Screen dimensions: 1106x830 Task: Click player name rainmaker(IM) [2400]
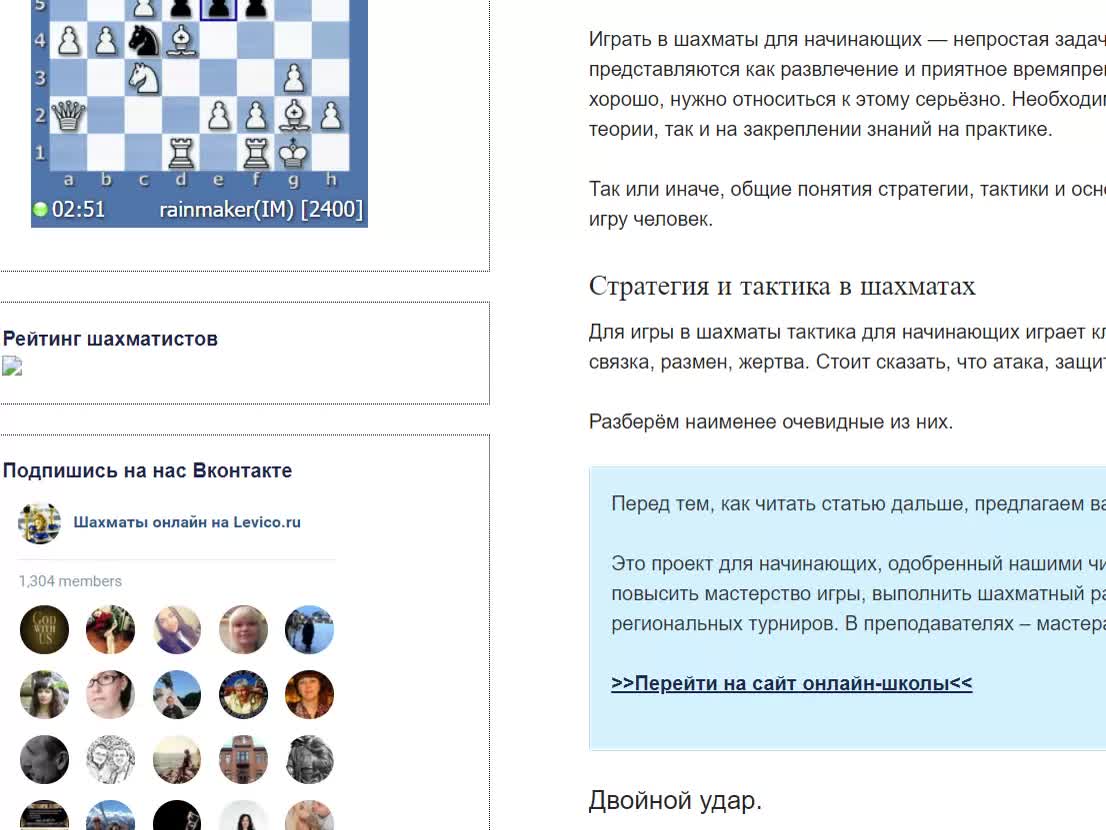click(261, 209)
